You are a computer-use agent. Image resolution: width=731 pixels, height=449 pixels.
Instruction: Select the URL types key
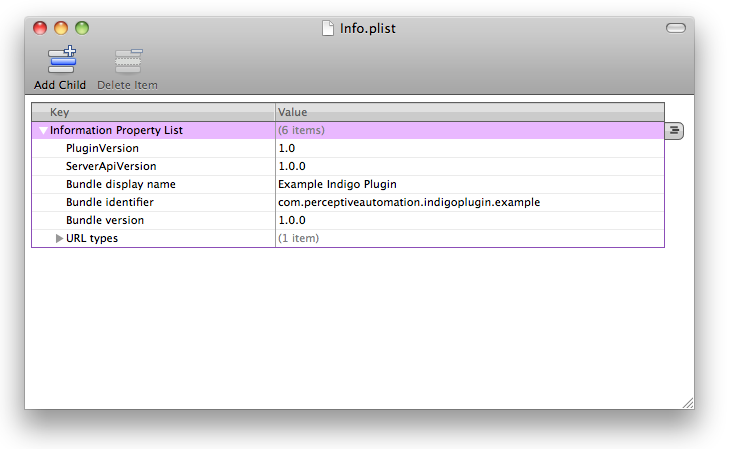click(92, 238)
